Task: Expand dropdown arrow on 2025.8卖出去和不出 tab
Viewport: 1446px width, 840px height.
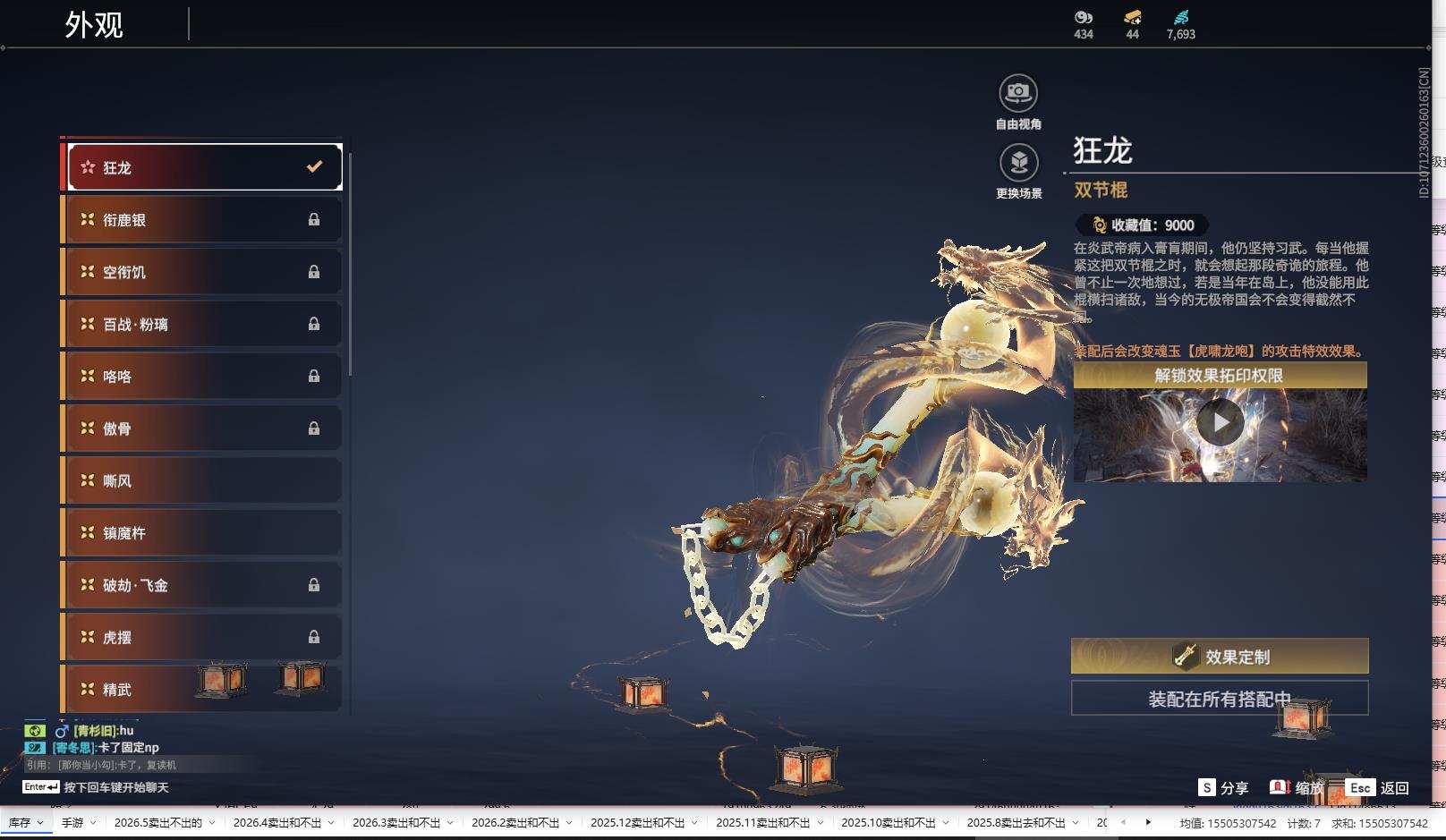Action: [x=1076, y=822]
